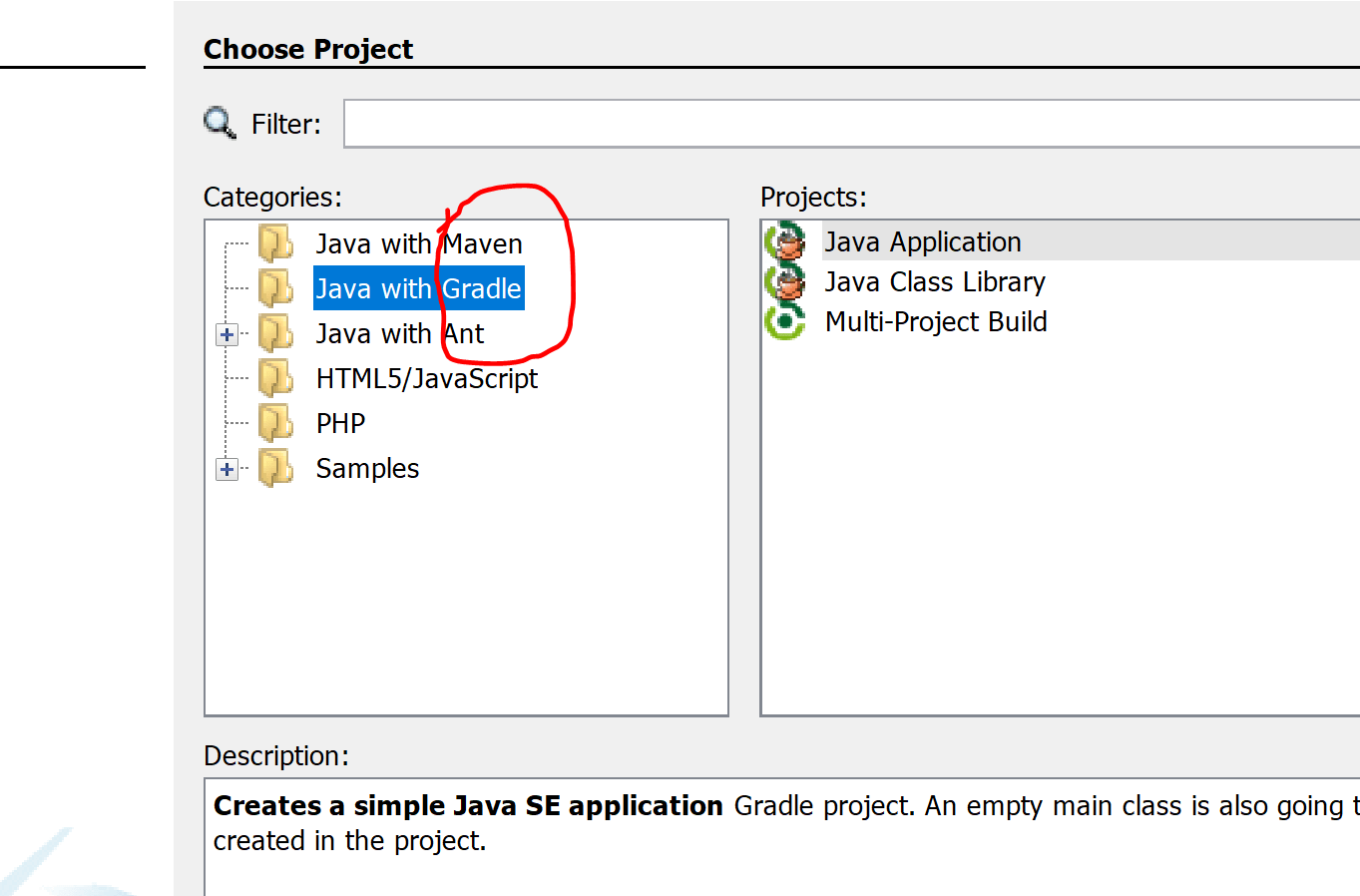The width and height of the screenshot is (1360, 896).
Task: Click the folder icon beside PHP
Action: (x=276, y=422)
